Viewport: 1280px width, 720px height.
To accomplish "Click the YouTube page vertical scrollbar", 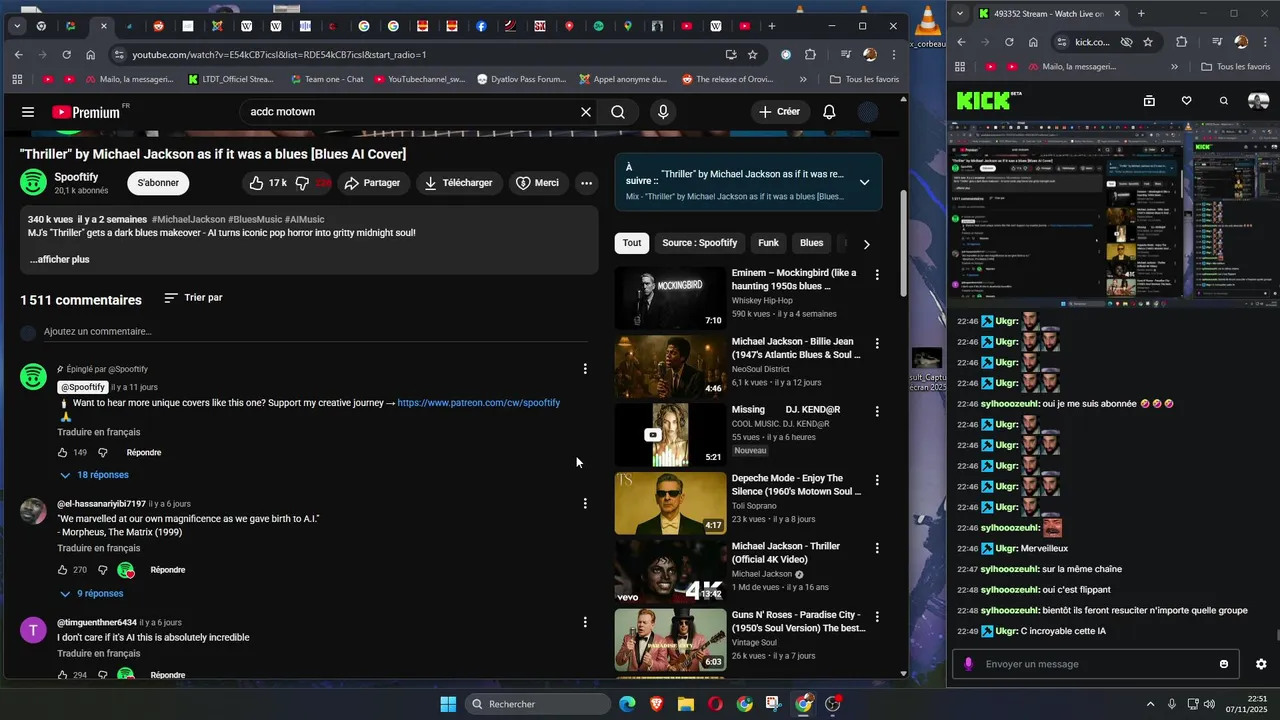I will tap(904, 244).
